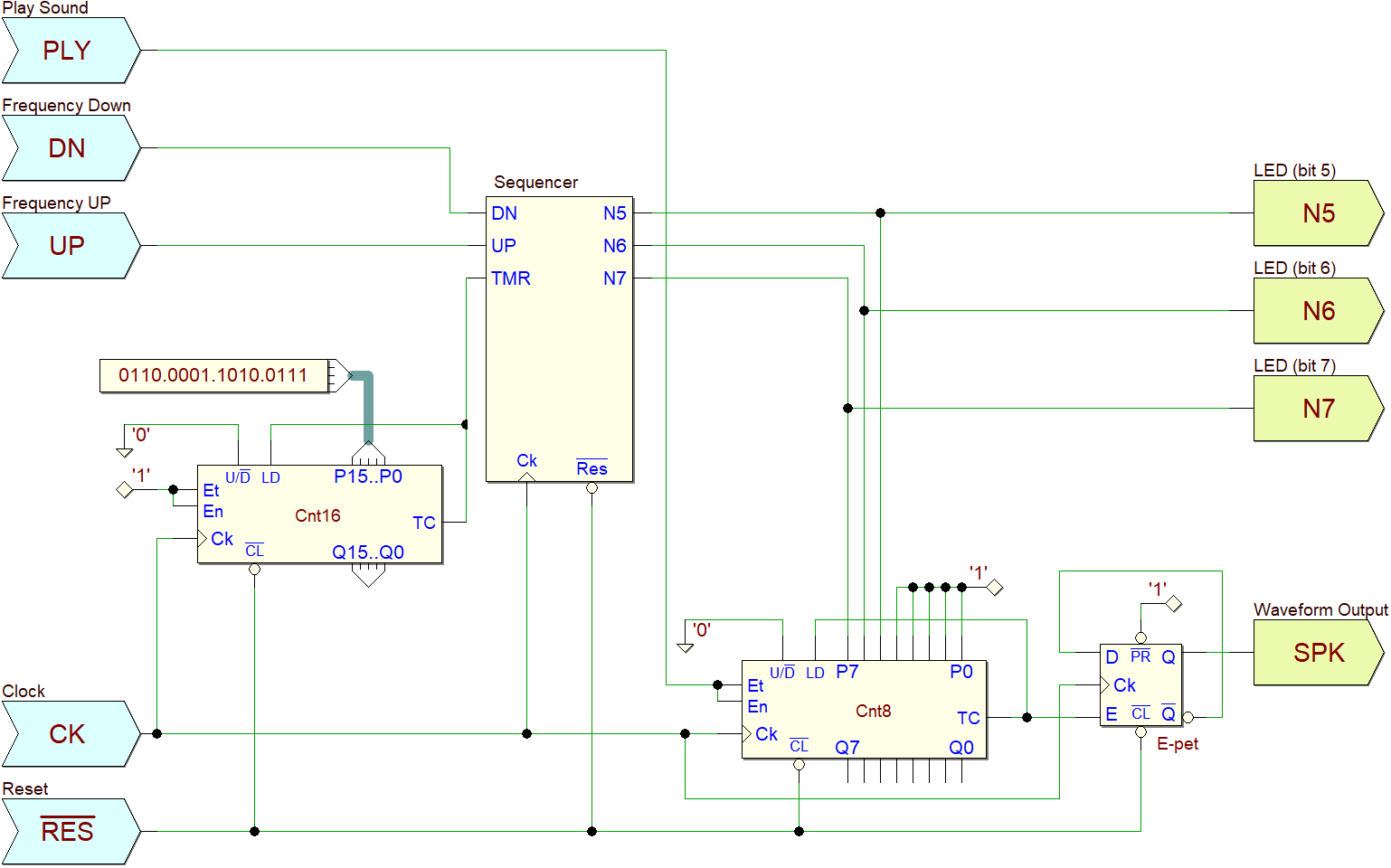Viewport: 1391px width, 868px height.
Task: Click the Cnt8 Q0 output pin
Action: click(961, 748)
